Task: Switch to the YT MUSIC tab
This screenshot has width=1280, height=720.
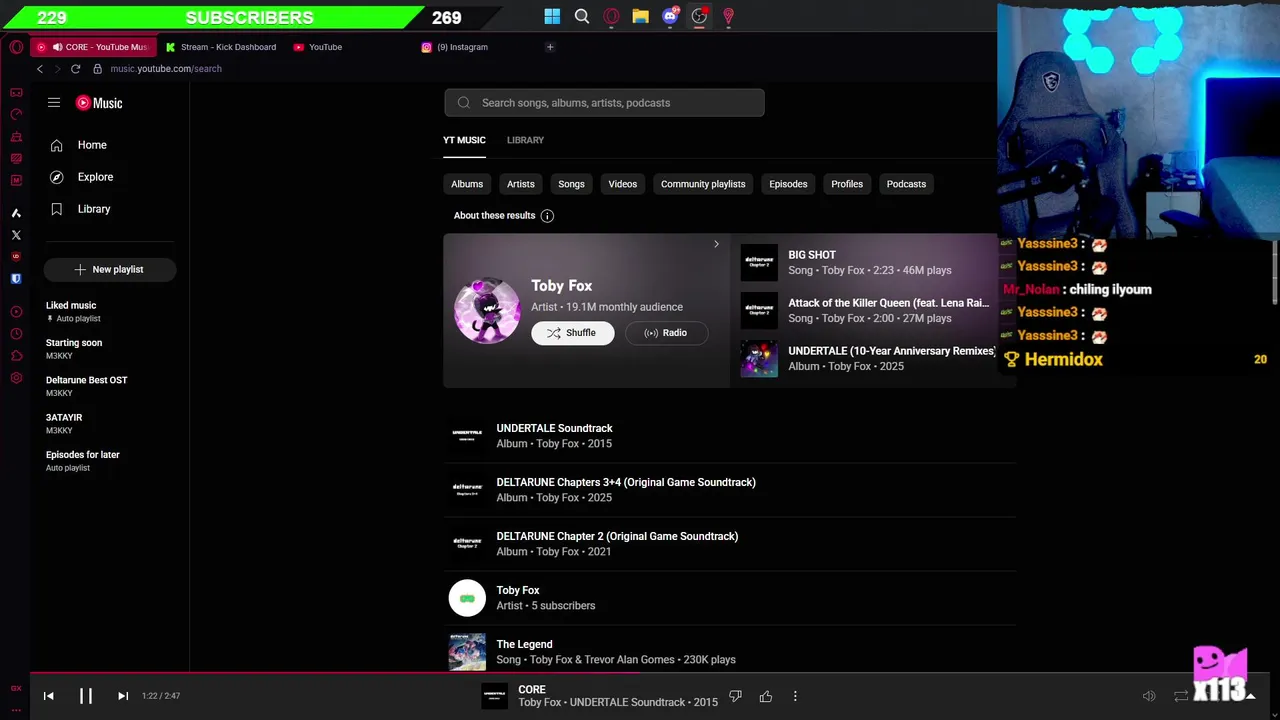Action: (464, 140)
